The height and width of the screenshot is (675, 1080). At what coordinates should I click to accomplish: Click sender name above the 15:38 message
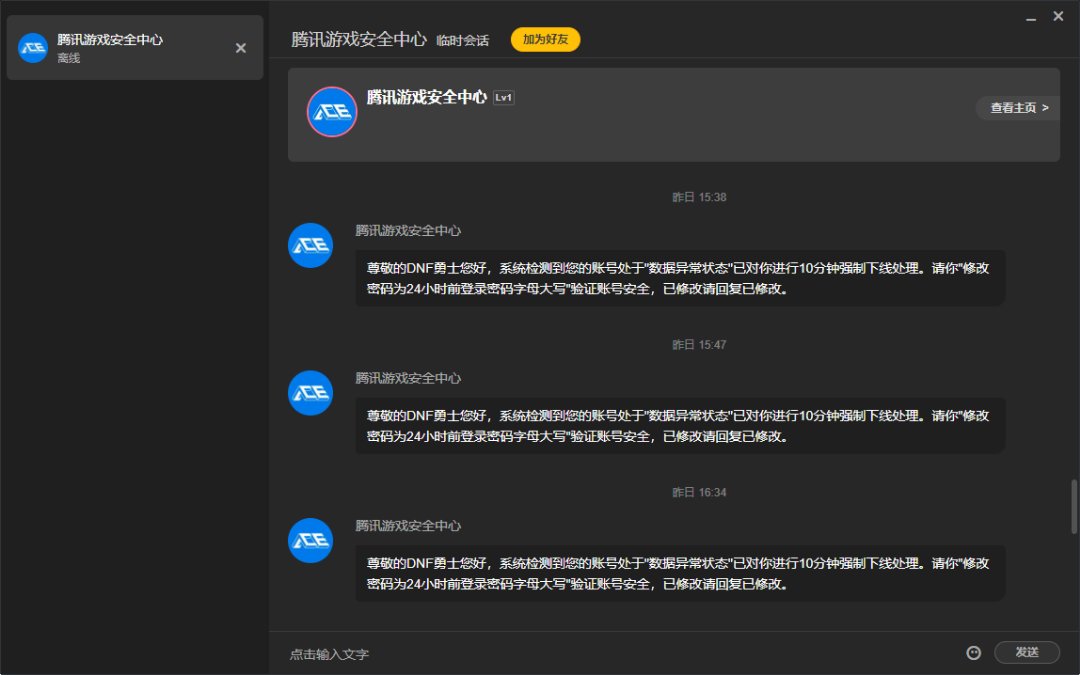pyautogui.click(x=408, y=231)
